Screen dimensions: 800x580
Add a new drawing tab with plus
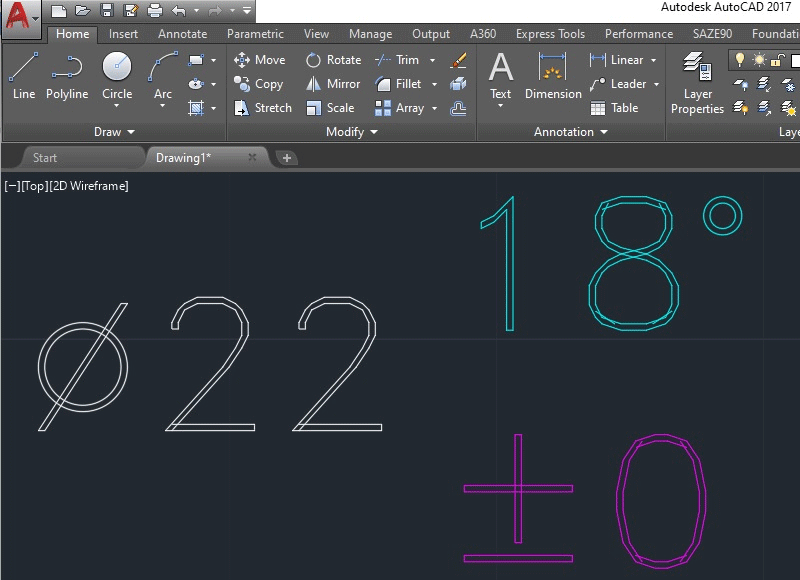[x=287, y=158]
